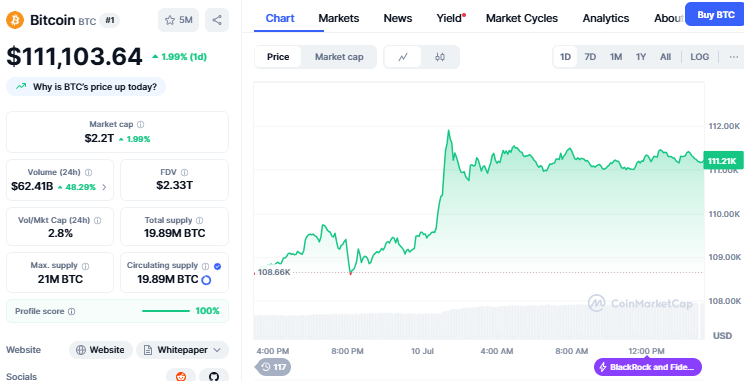Switch to line chart icon
The height and width of the screenshot is (381, 744).
pos(403,57)
